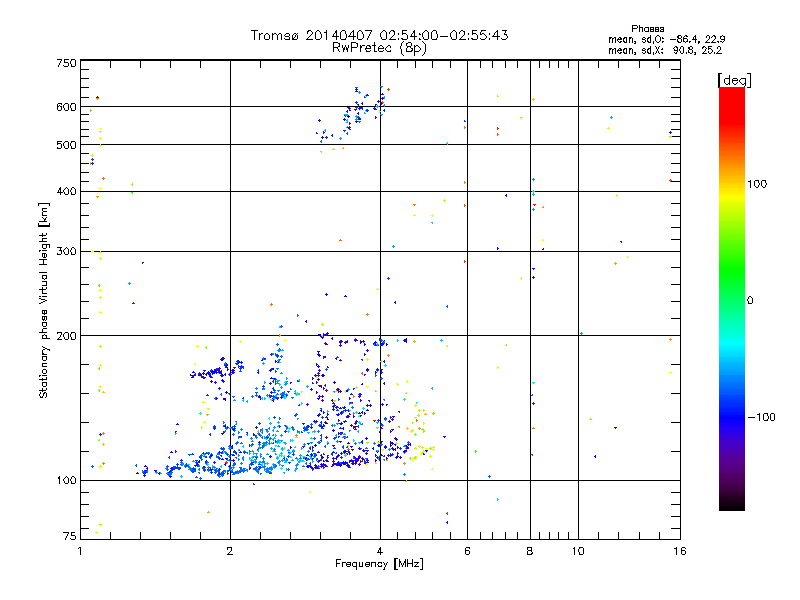The image size is (800, 600).
Task: Click the 'Frequency [MHz]' axis label
Action: (x=379, y=564)
